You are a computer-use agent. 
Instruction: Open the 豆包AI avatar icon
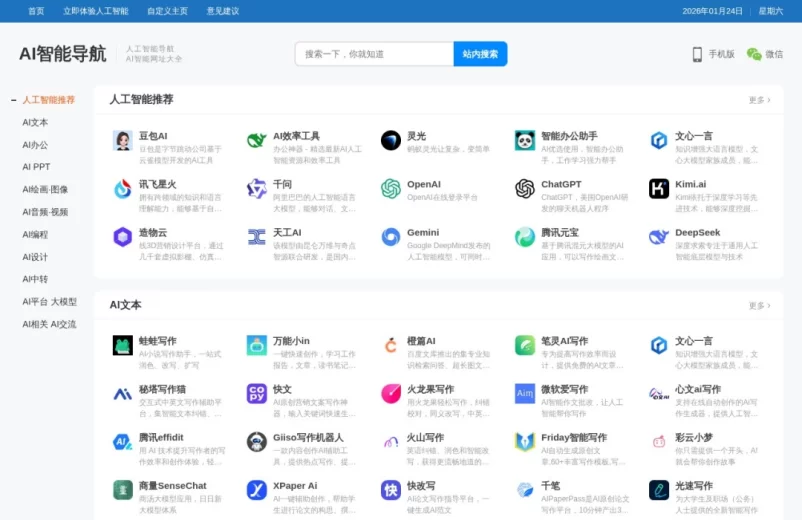click(123, 140)
